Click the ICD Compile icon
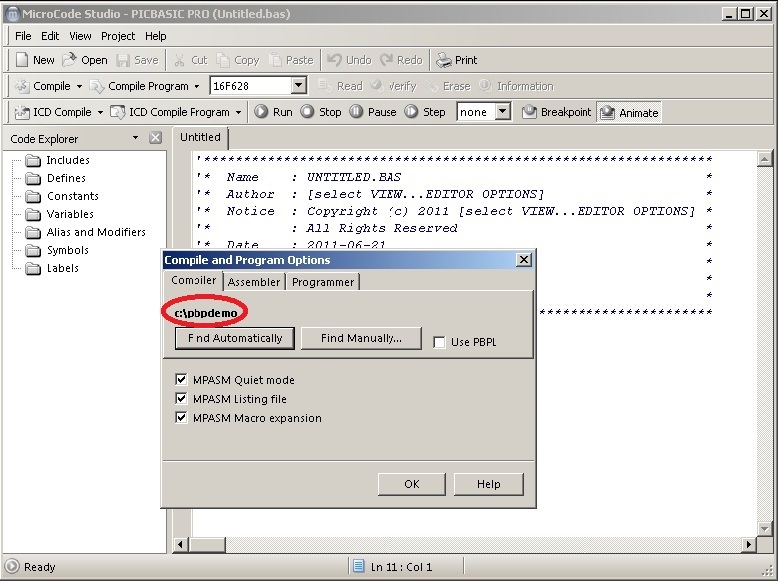This screenshot has width=778, height=581. point(21,112)
